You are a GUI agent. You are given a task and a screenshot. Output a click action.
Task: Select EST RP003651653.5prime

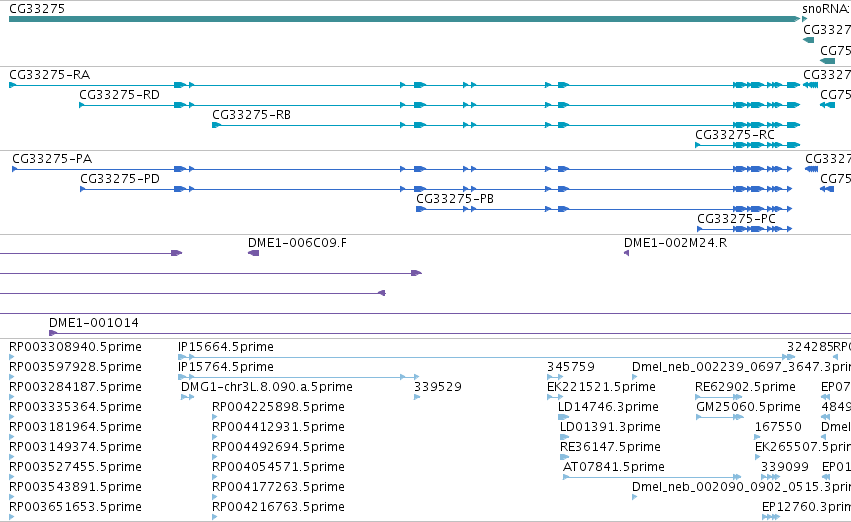75,507
